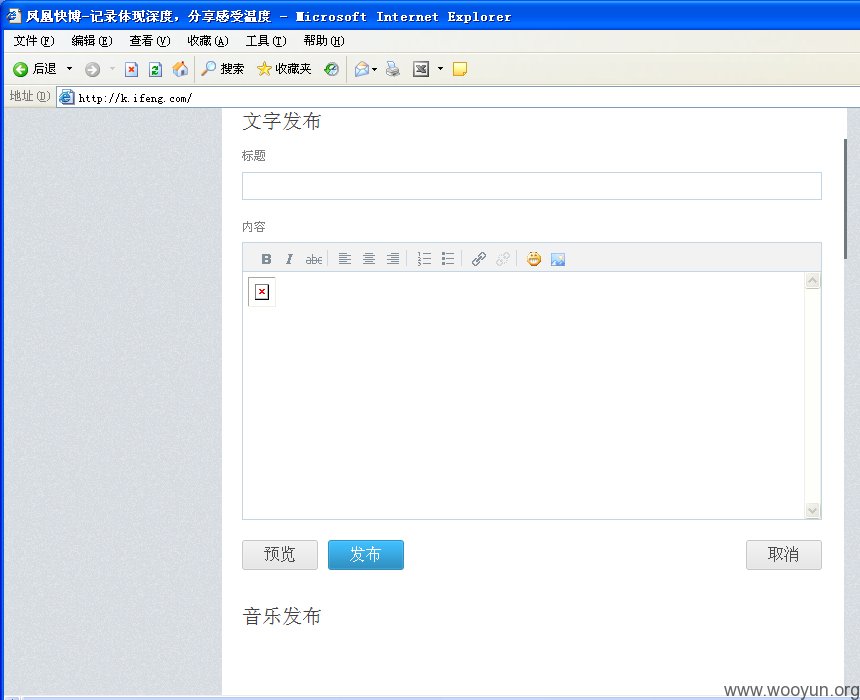This screenshot has height=700, width=860.
Task: Expand the Forward button history dropdown arrow
Action: tap(112, 69)
